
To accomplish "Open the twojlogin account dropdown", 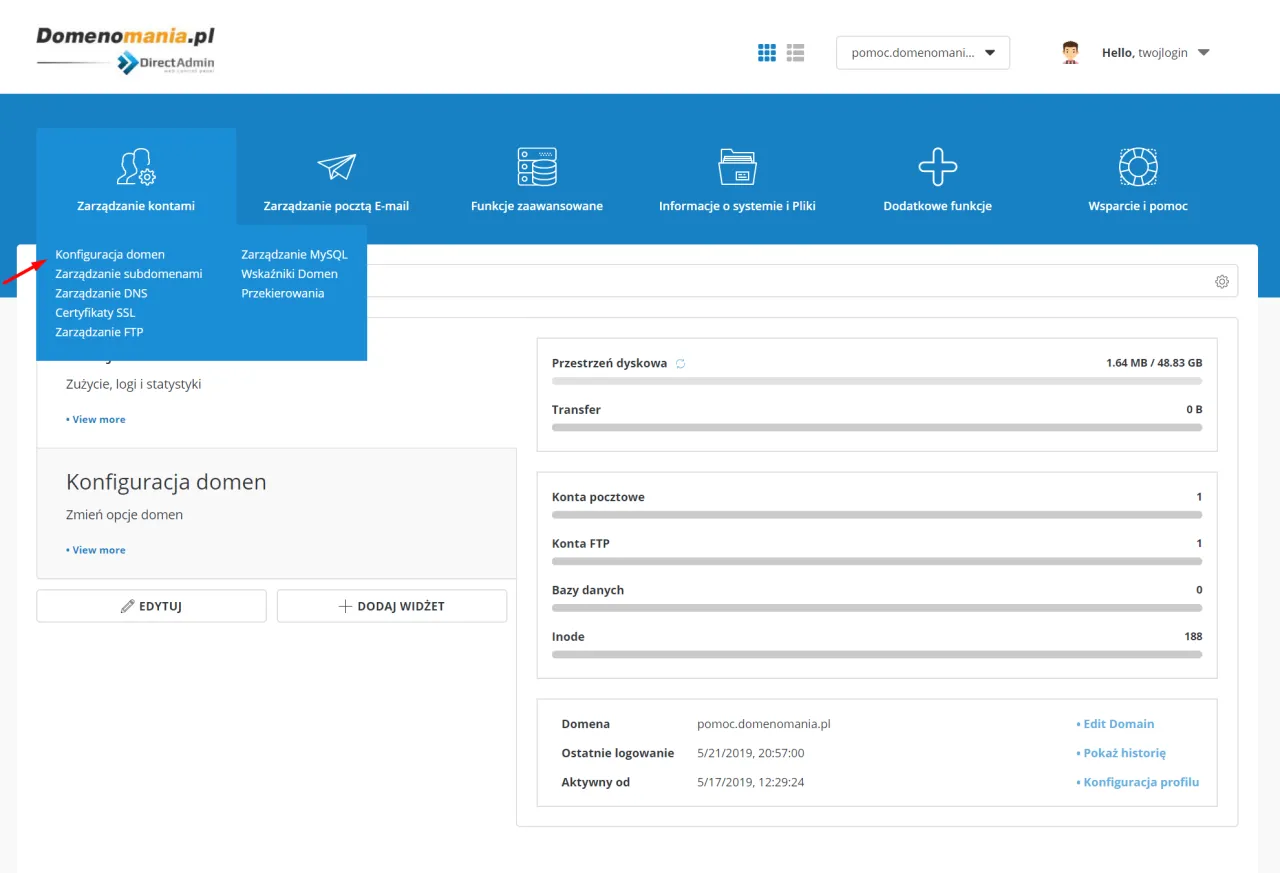I will point(1155,52).
